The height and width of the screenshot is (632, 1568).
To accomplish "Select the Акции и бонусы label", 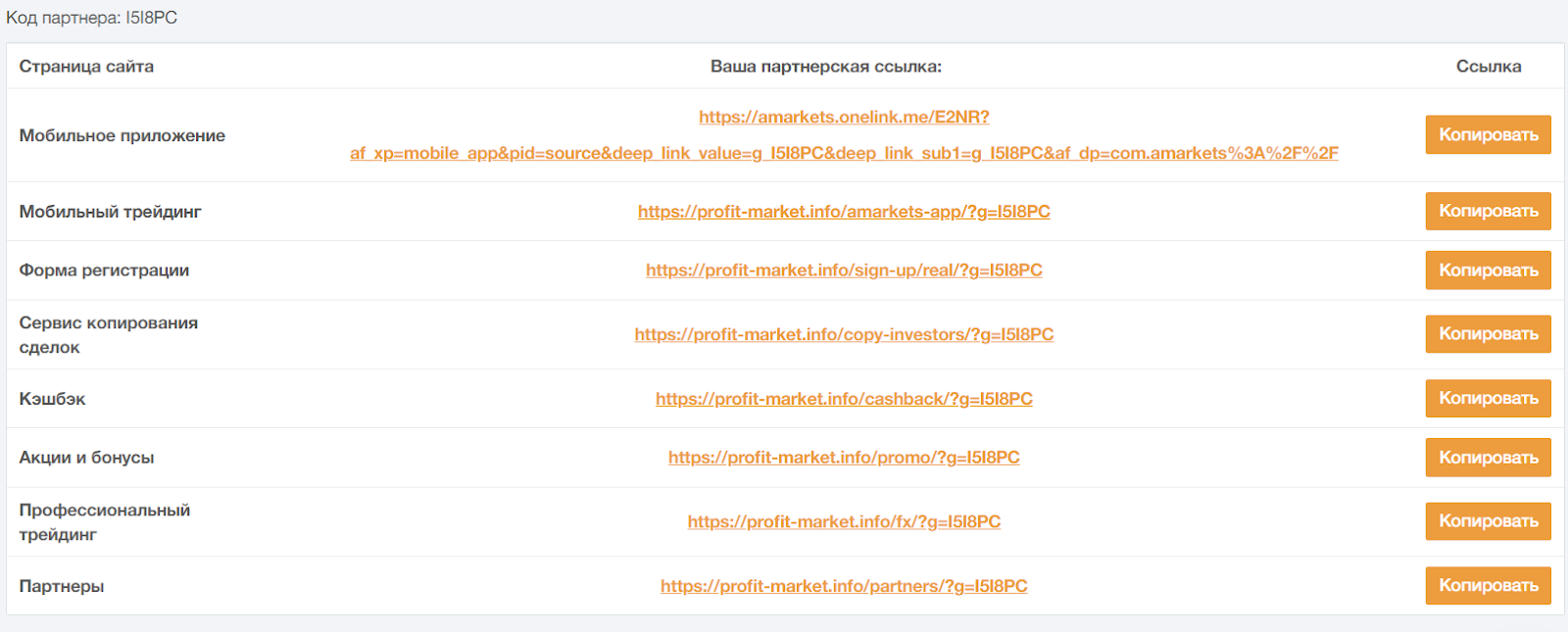I will click(x=86, y=458).
